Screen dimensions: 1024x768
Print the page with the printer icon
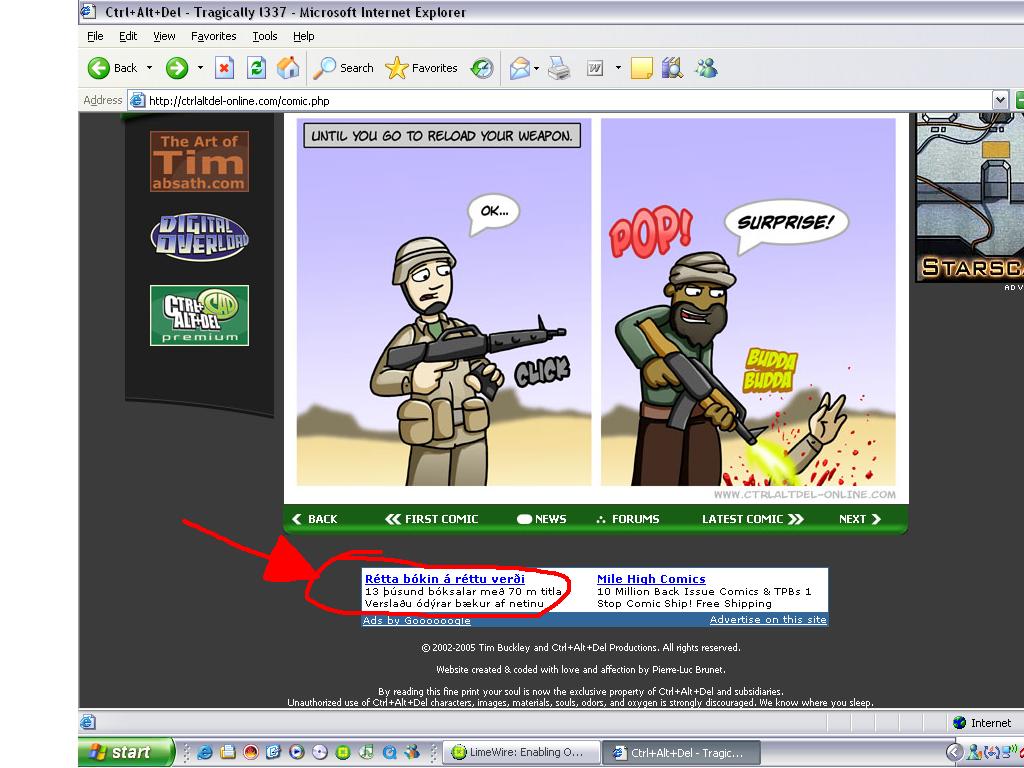[x=559, y=68]
